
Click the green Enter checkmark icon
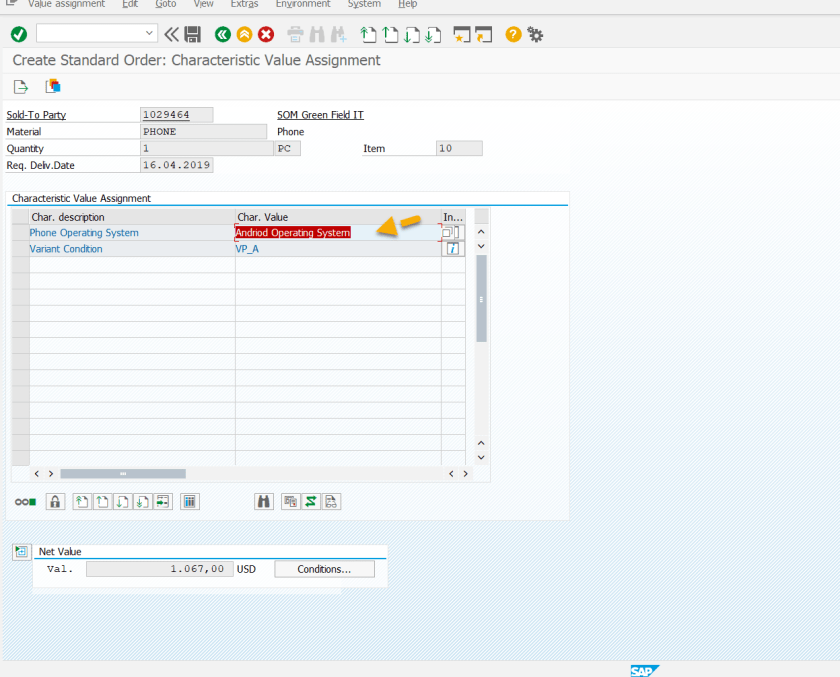pyautogui.click(x=19, y=35)
